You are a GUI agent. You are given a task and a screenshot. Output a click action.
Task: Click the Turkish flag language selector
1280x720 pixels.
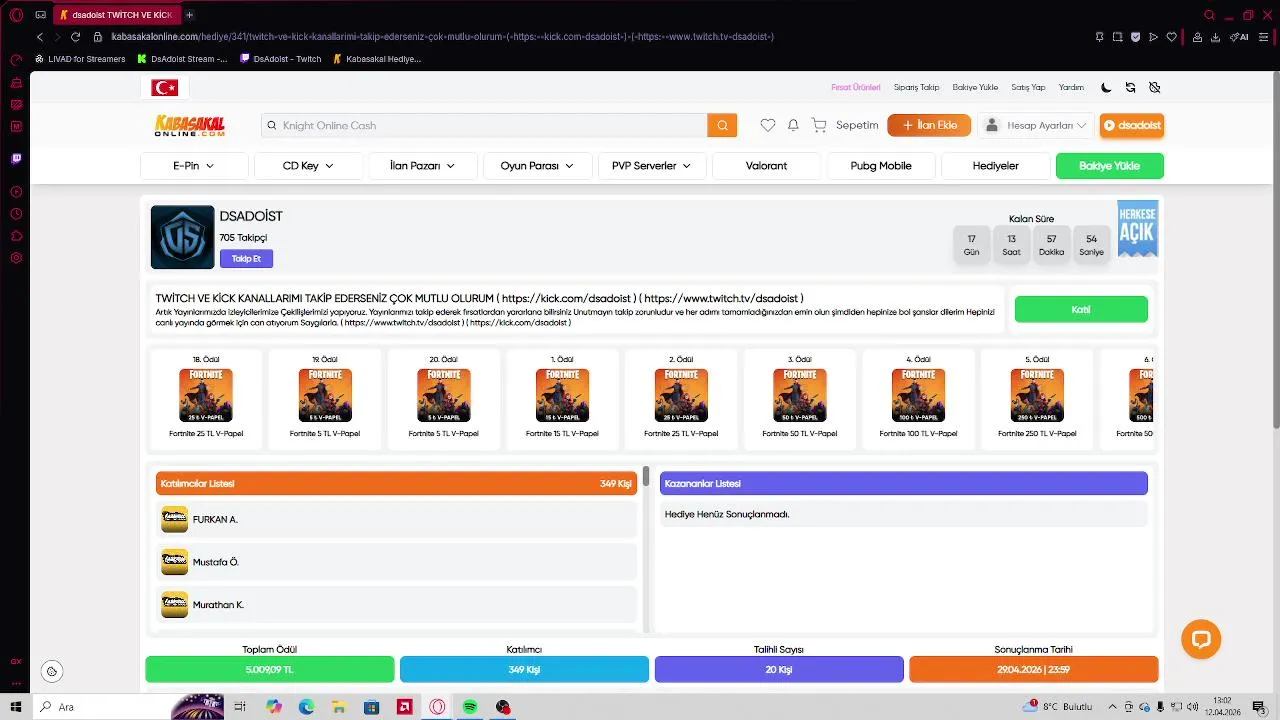click(165, 88)
